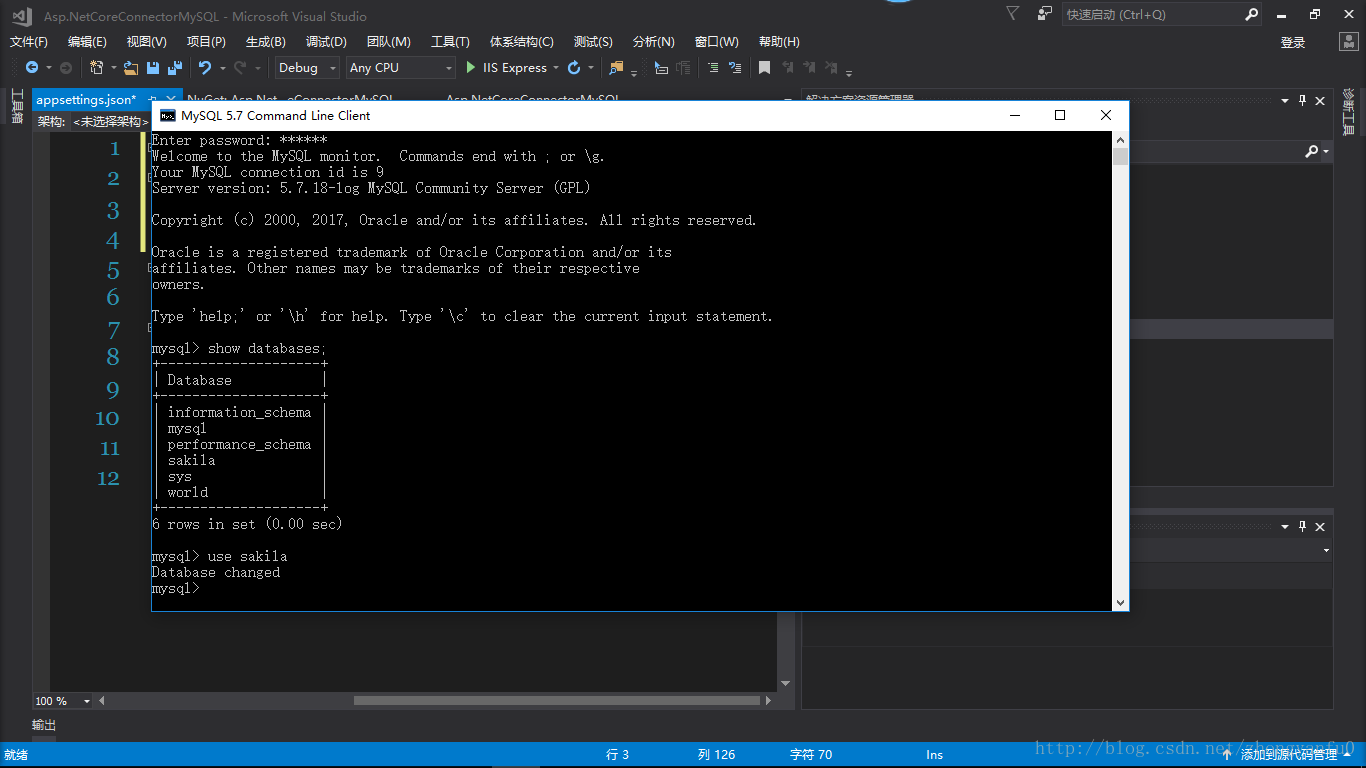Click the uncomment selection icon
The height and width of the screenshot is (768, 1366).
point(735,68)
